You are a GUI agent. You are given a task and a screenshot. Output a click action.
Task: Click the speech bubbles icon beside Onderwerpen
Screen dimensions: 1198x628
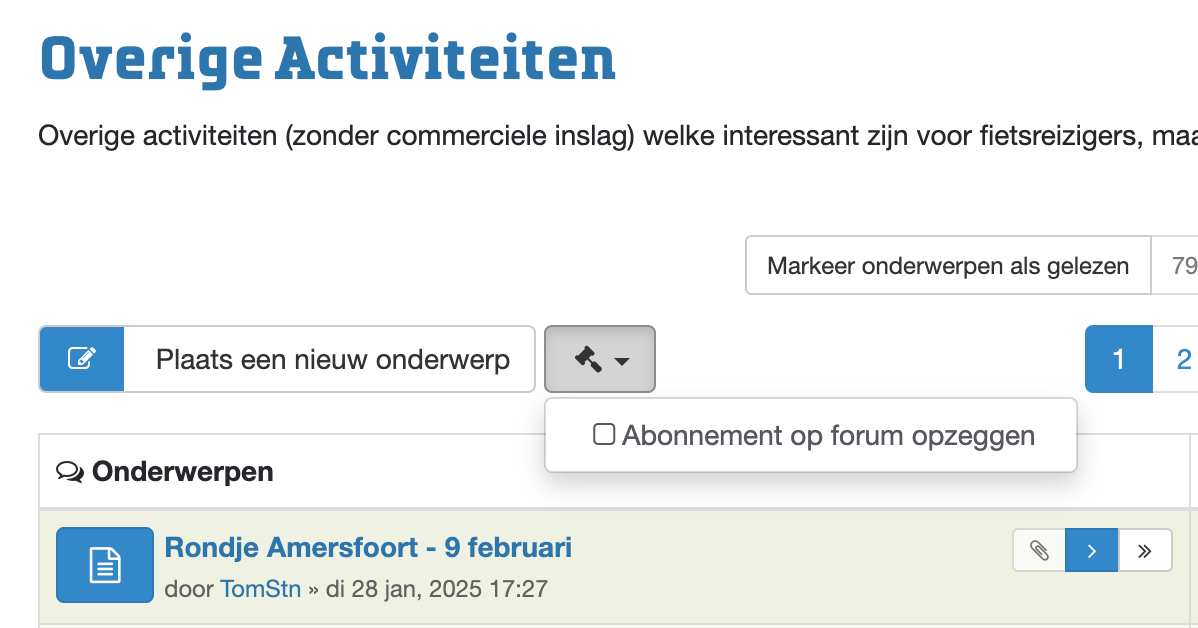point(70,471)
